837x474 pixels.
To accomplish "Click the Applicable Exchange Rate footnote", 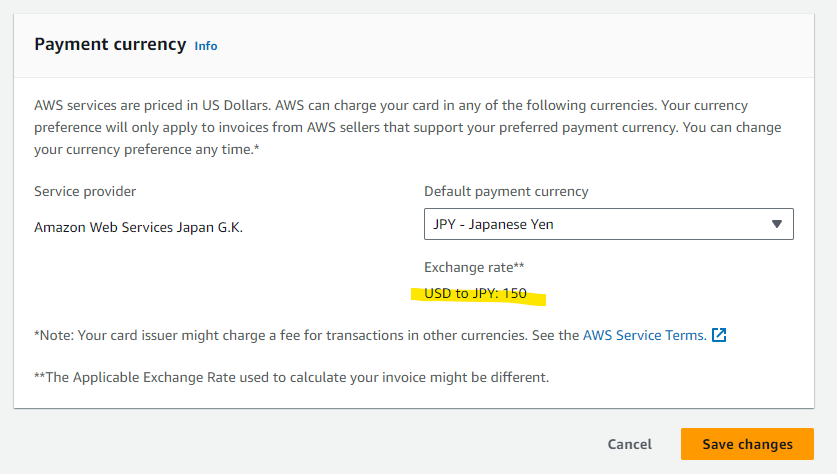I will pos(291,377).
